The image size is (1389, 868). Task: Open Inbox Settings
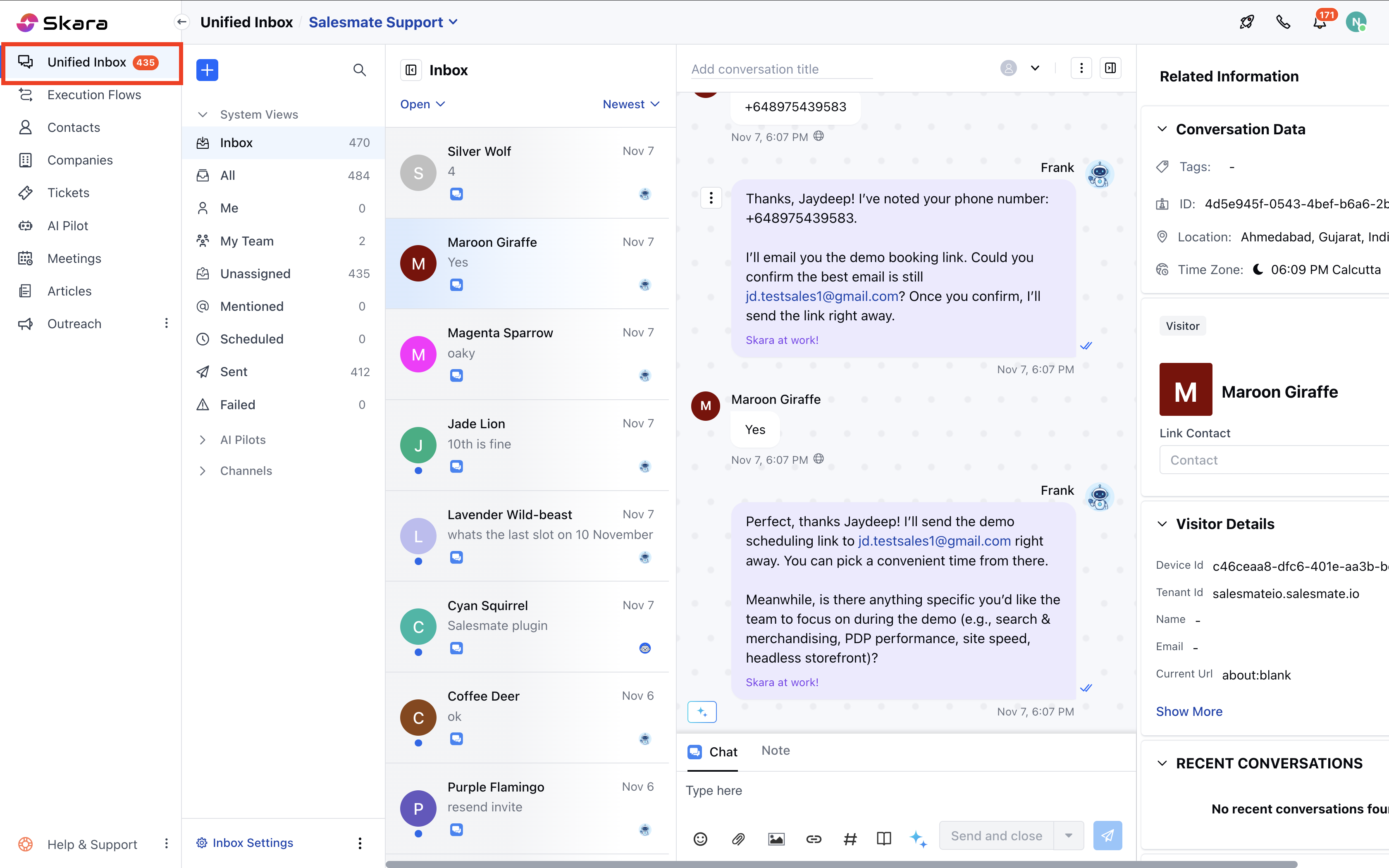click(252, 842)
